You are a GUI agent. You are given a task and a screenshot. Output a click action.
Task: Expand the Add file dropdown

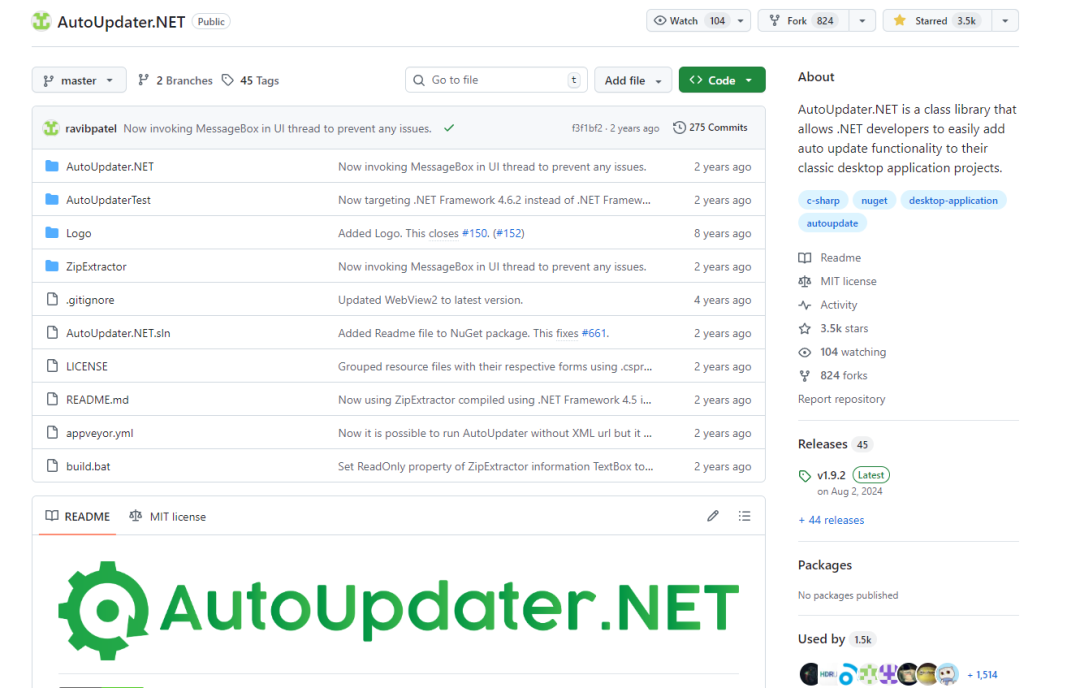[x=633, y=81]
